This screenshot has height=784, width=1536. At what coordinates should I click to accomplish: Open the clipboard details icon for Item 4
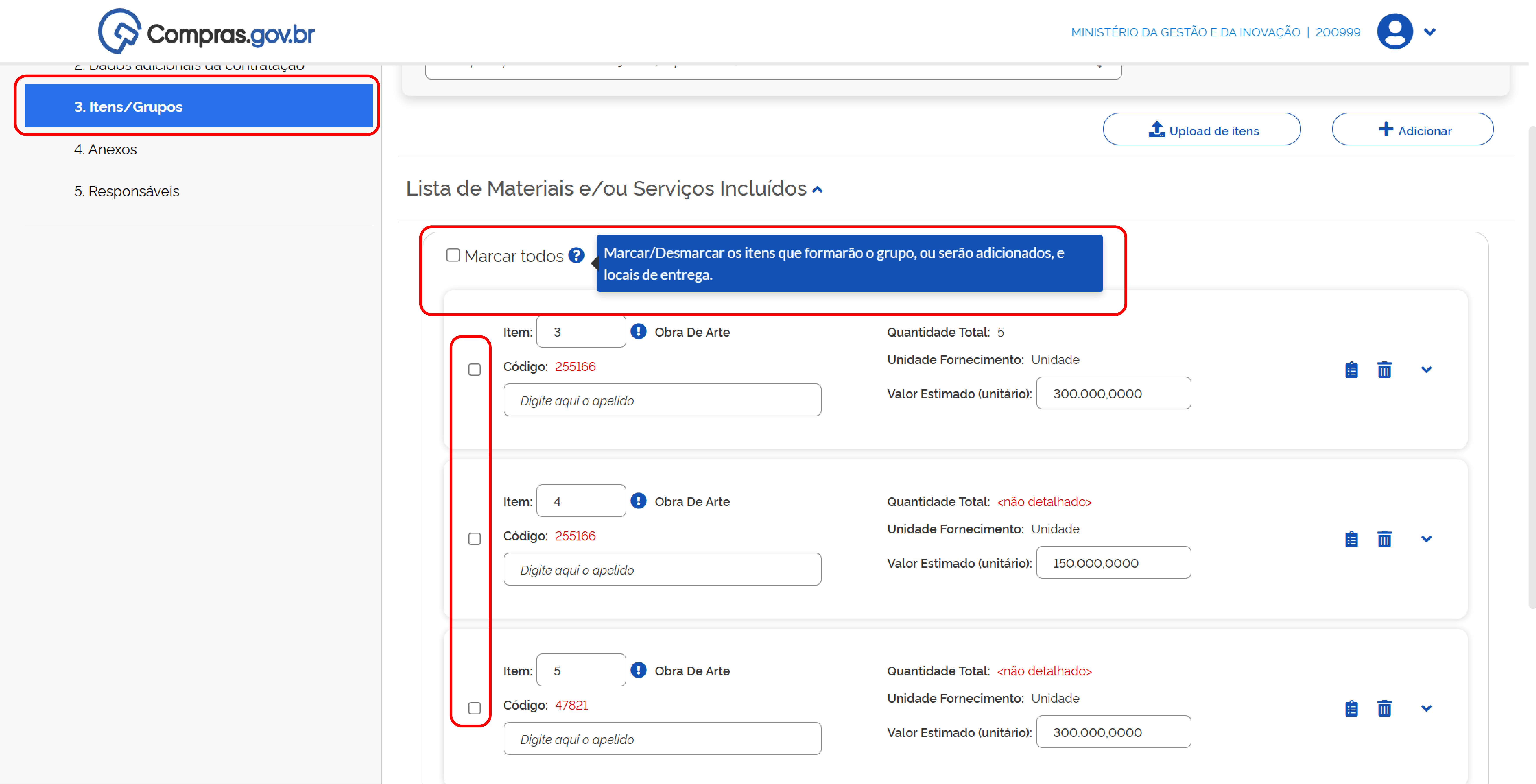(x=1352, y=539)
